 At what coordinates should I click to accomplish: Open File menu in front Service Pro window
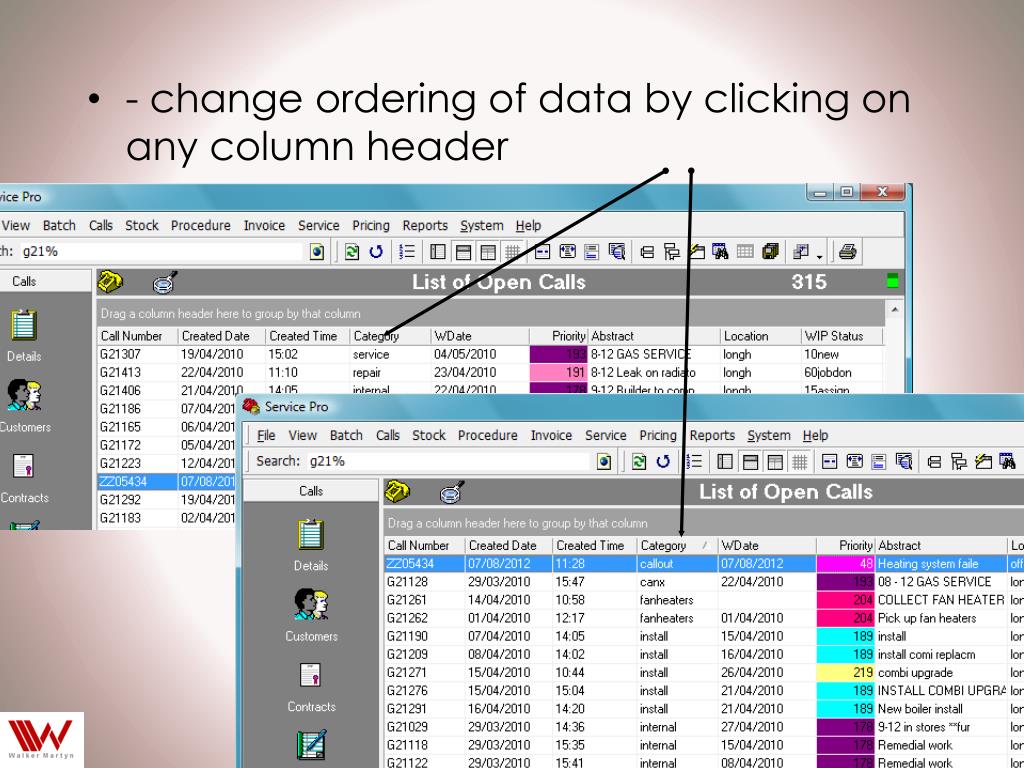click(x=266, y=436)
